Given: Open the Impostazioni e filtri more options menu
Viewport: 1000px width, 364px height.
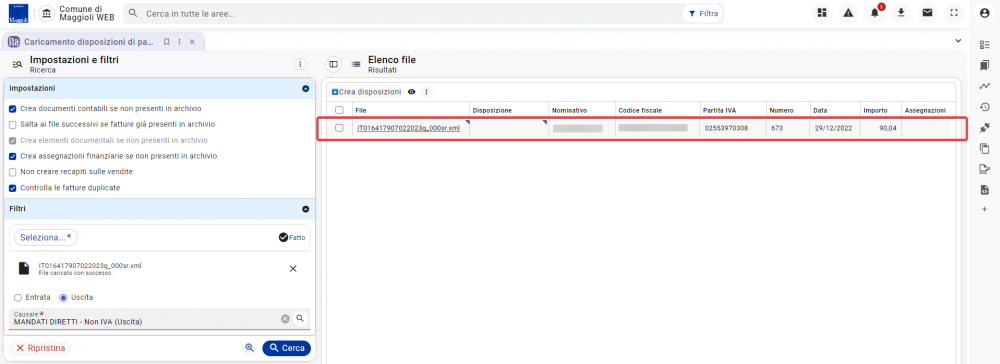Looking at the screenshot, I should coord(300,64).
